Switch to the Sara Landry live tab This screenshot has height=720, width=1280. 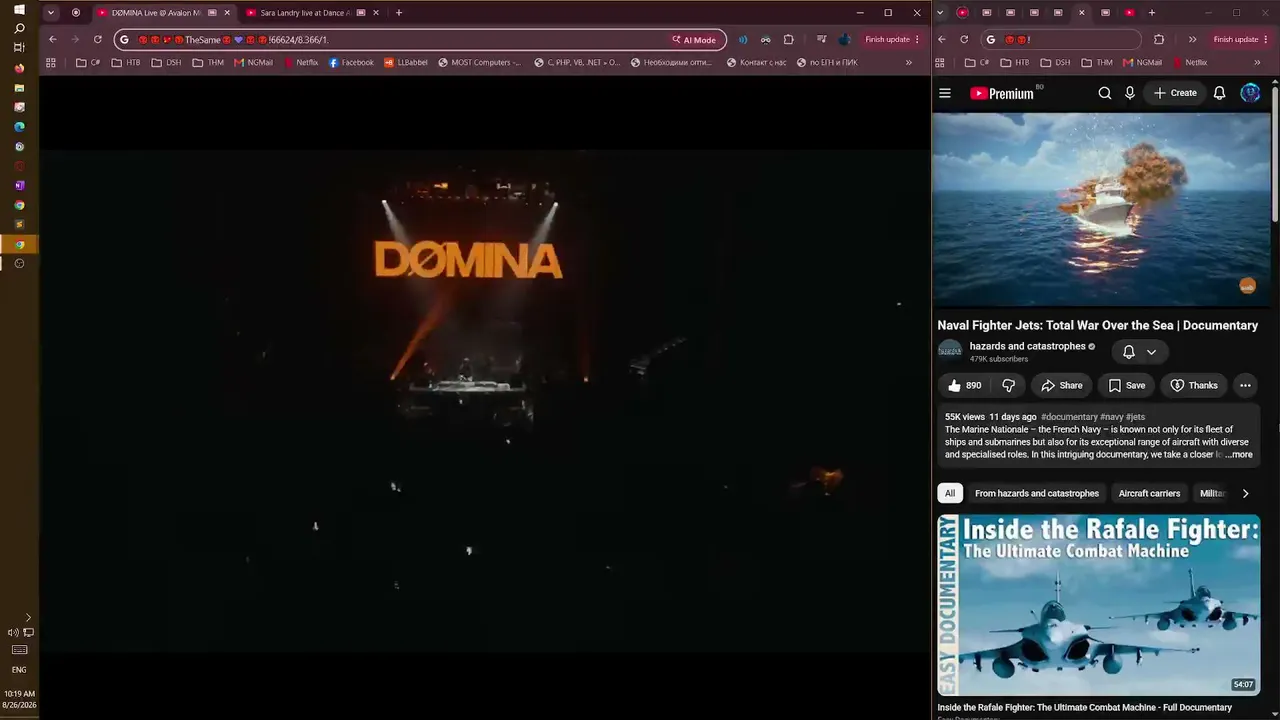[312, 13]
